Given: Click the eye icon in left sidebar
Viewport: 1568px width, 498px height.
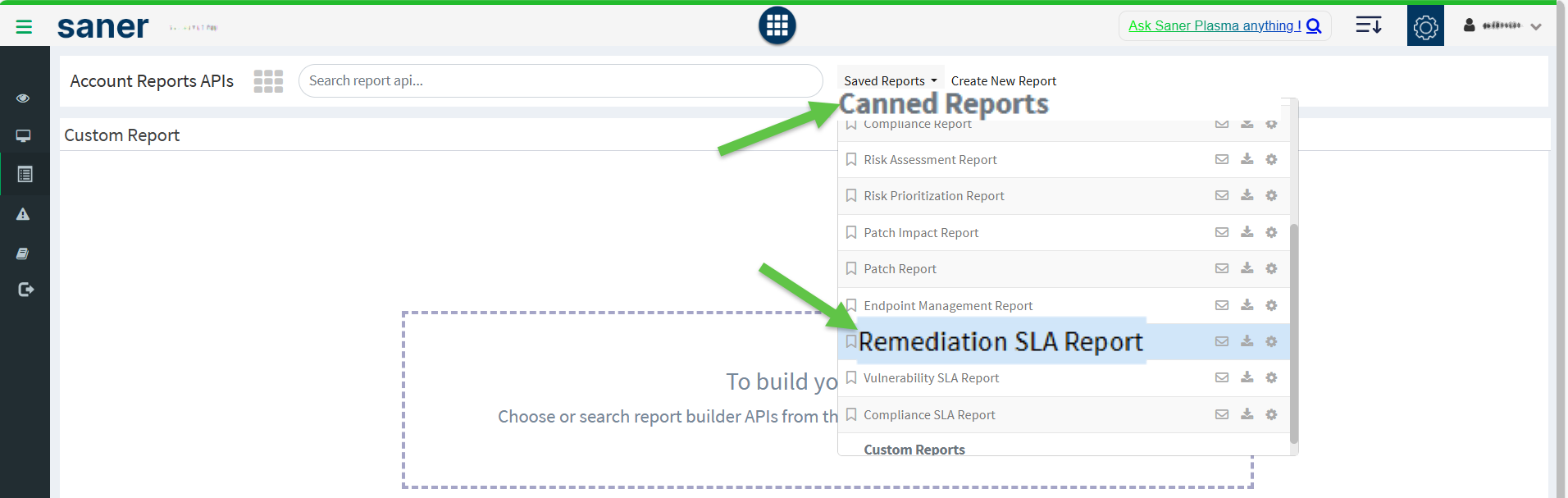Looking at the screenshot, I should (x=23, y=98).
